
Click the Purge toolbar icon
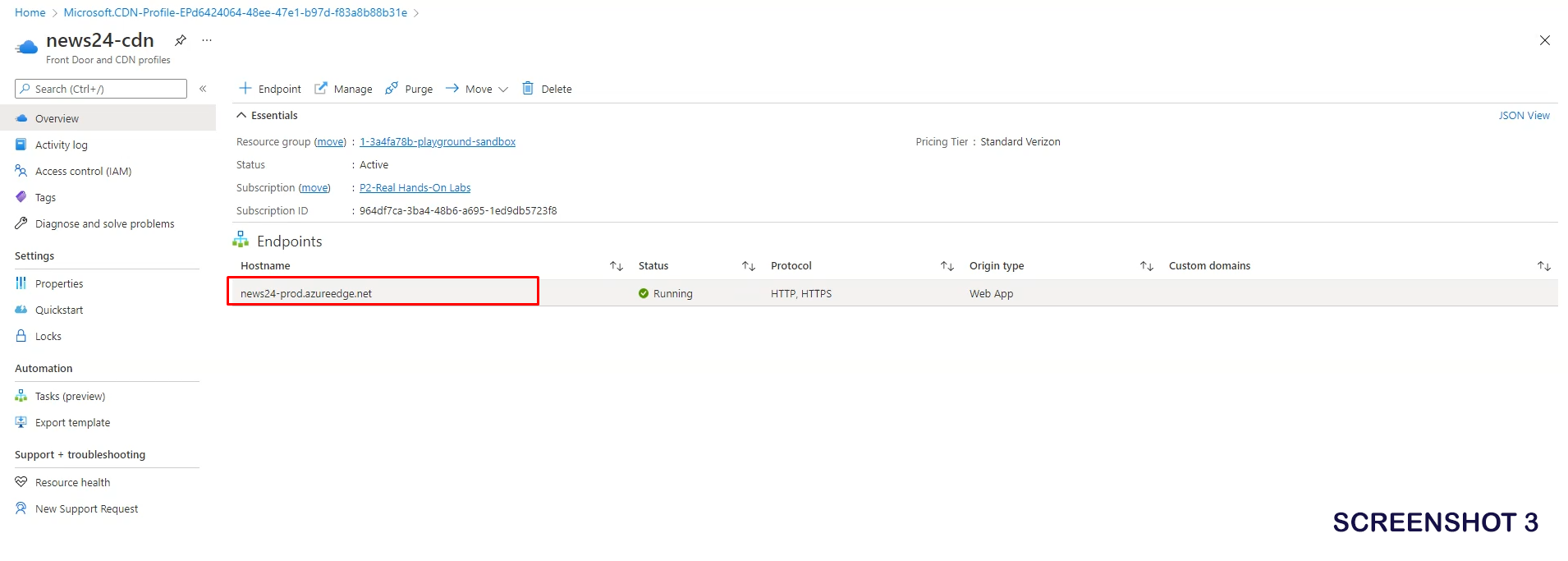pos(392,89)
